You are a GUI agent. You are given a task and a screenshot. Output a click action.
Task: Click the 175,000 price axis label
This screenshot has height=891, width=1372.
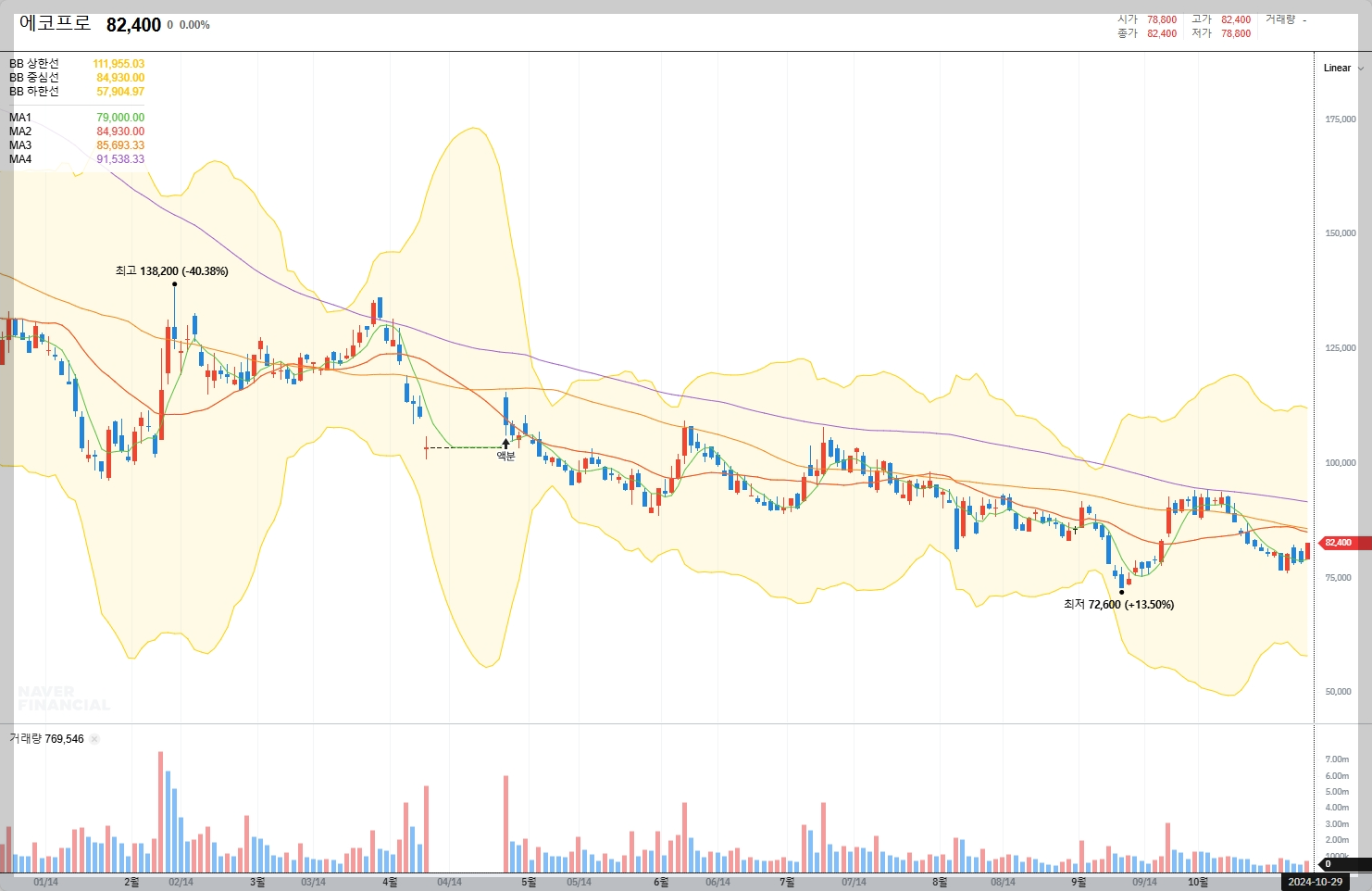coord(1341,119)
